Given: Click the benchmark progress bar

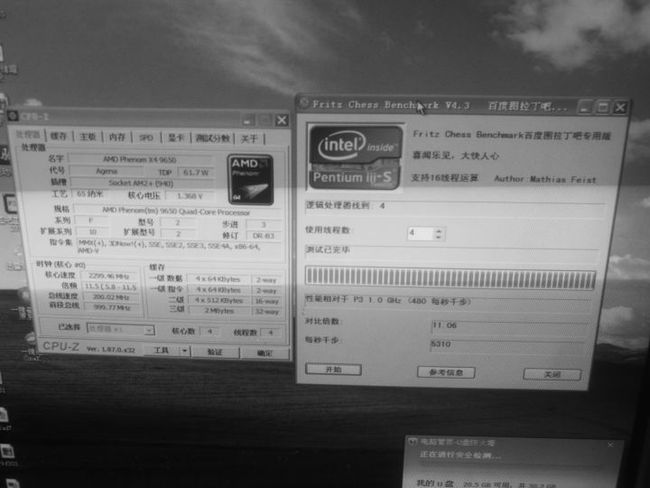Looking at the screenshot, I should (451, 278).
